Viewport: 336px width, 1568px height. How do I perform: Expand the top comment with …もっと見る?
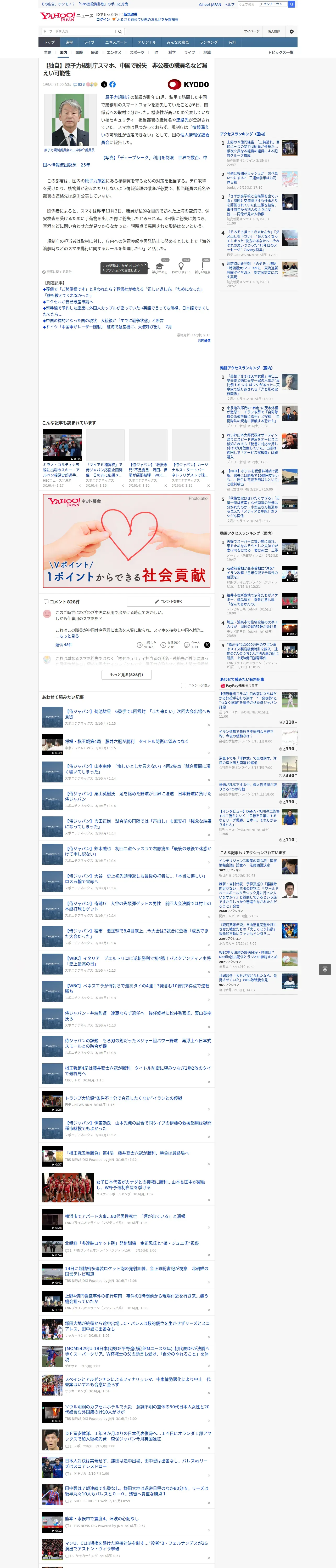click(66, 636)
